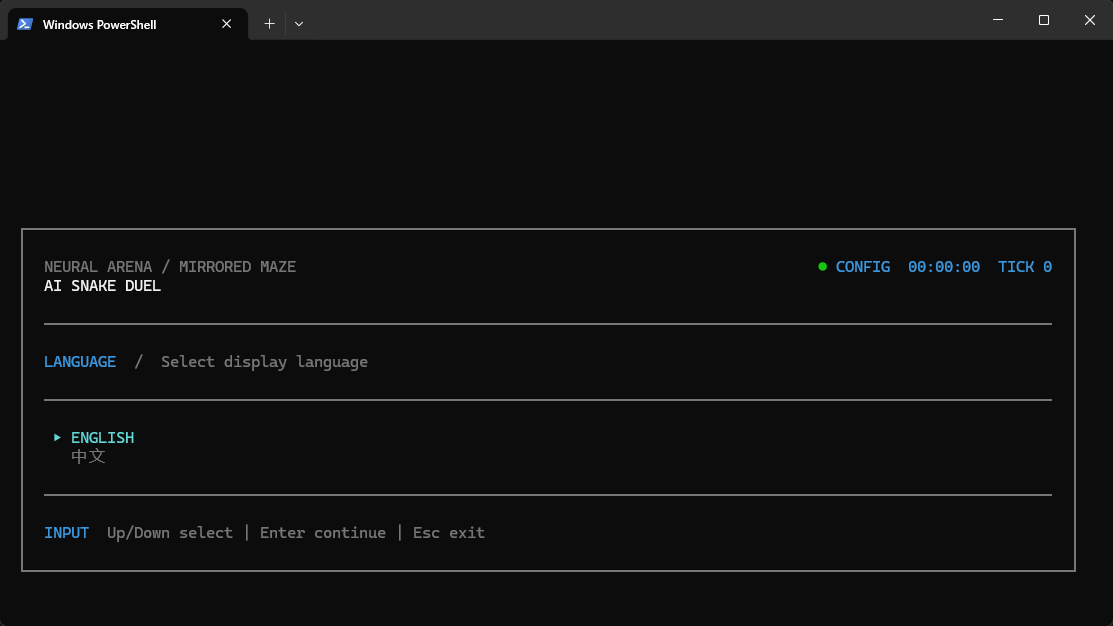
Task: Select the ENGLISH language option
Action: point(102,438)
